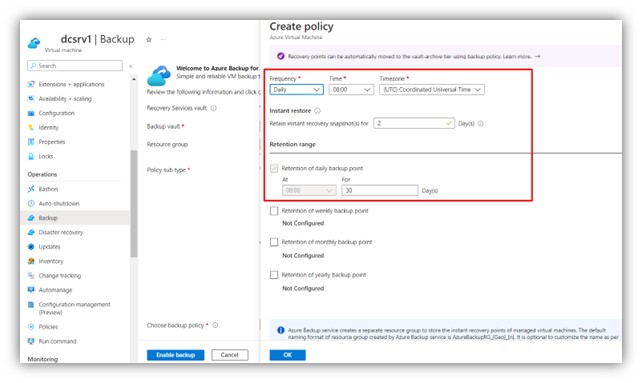Click the Backup cloud icon in sidebar

click(x=31, y=218)
